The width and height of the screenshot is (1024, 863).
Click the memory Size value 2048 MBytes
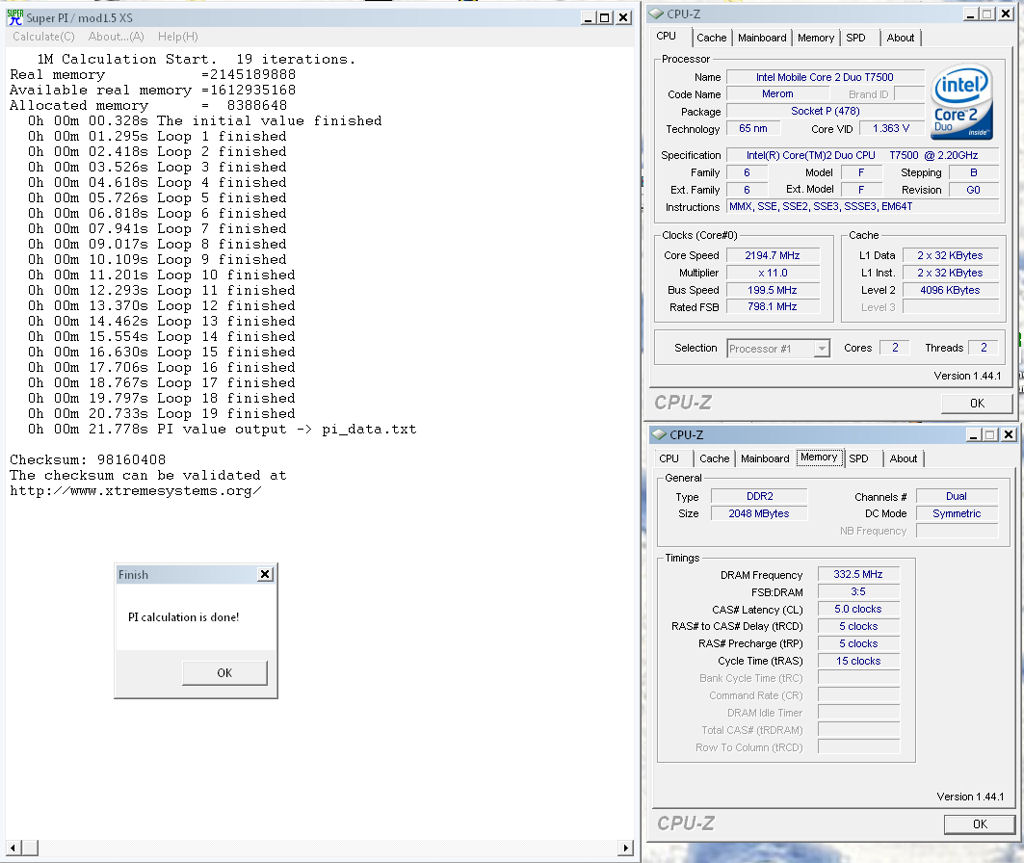point(759,513)
